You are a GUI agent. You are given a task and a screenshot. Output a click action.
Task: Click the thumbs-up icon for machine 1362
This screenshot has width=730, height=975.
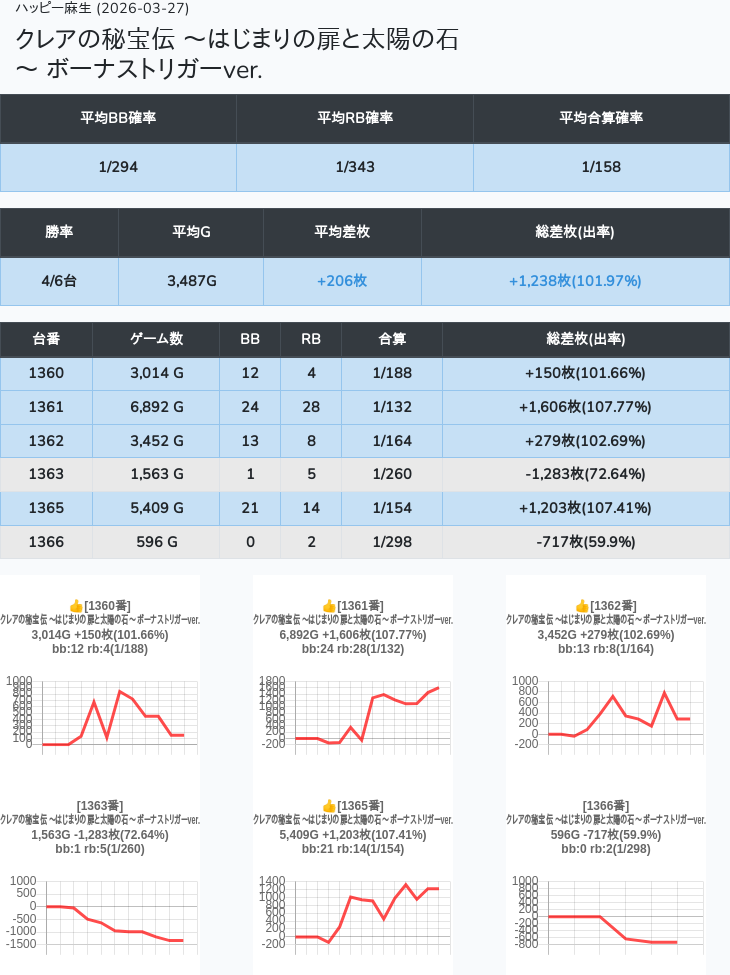581,606
